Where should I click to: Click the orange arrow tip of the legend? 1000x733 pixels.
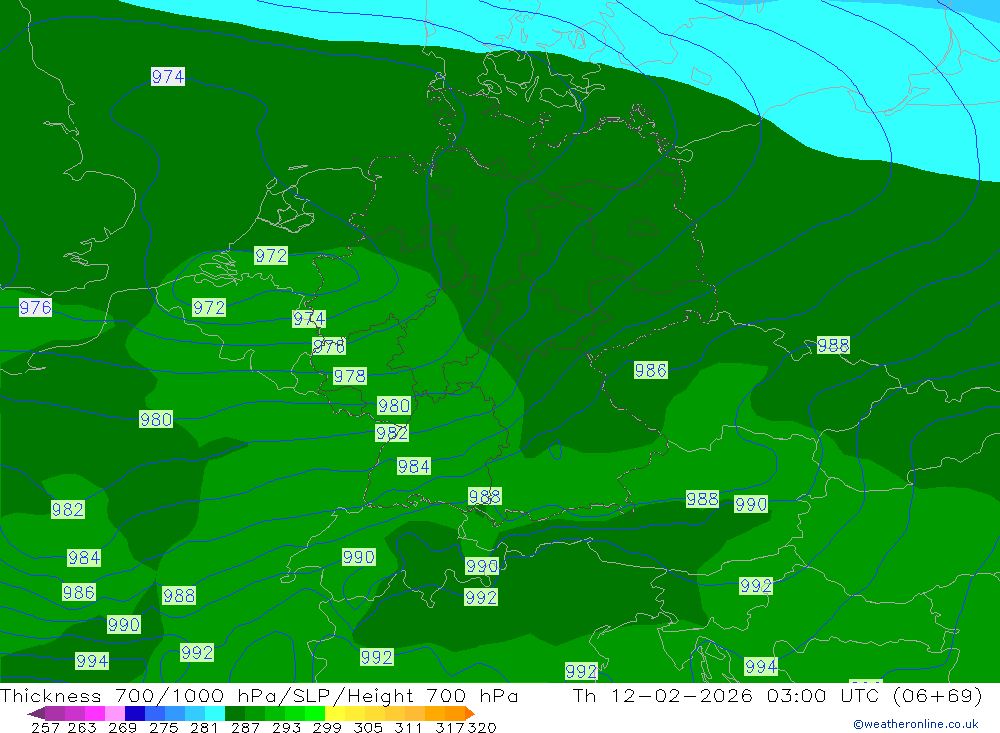(469, 713)
